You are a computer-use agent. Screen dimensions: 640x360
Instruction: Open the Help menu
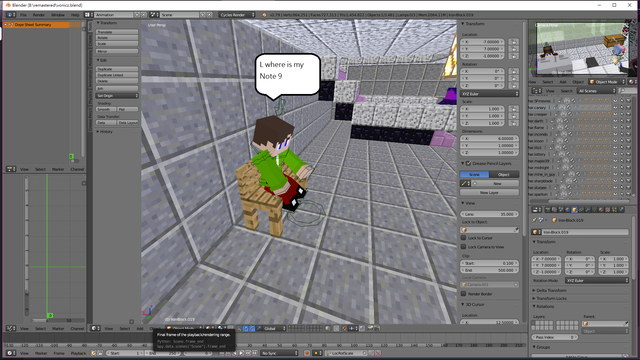(x=75, y=15)
